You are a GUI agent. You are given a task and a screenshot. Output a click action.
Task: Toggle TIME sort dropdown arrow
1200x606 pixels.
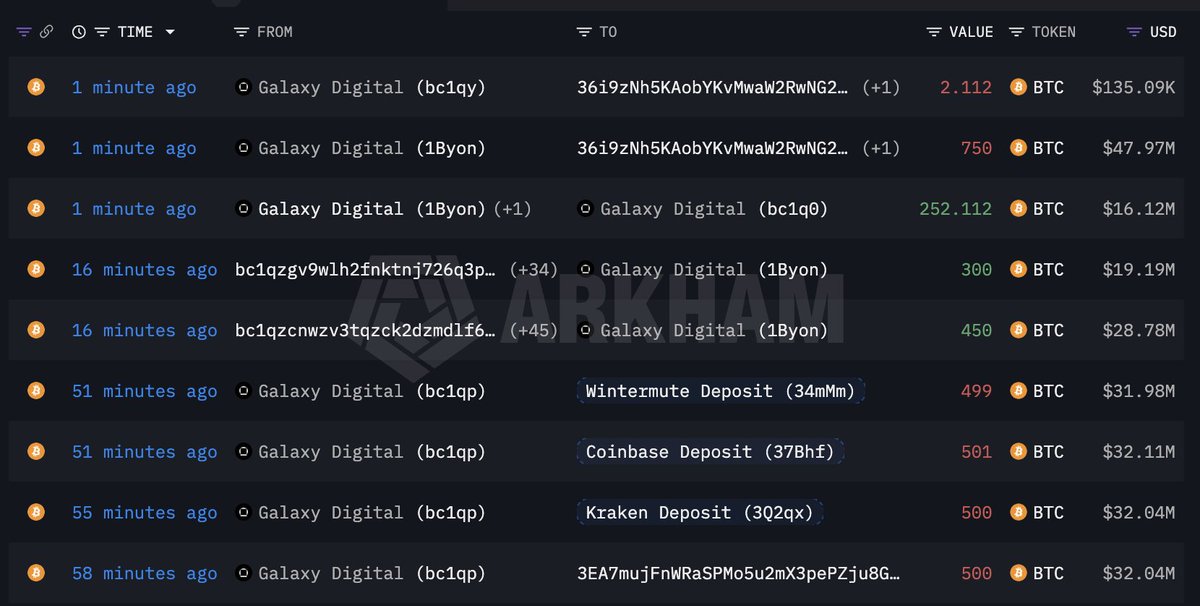(170, 32)
